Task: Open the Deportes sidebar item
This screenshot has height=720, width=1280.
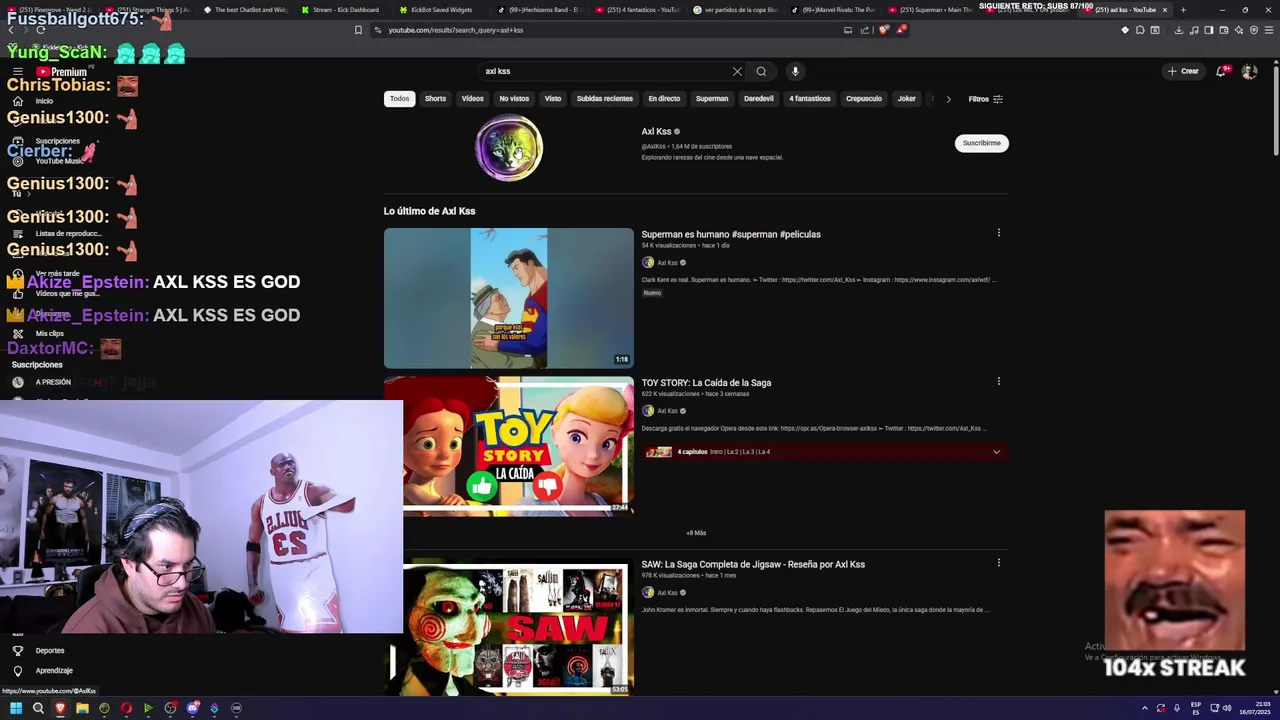Action: click(50, 651)
